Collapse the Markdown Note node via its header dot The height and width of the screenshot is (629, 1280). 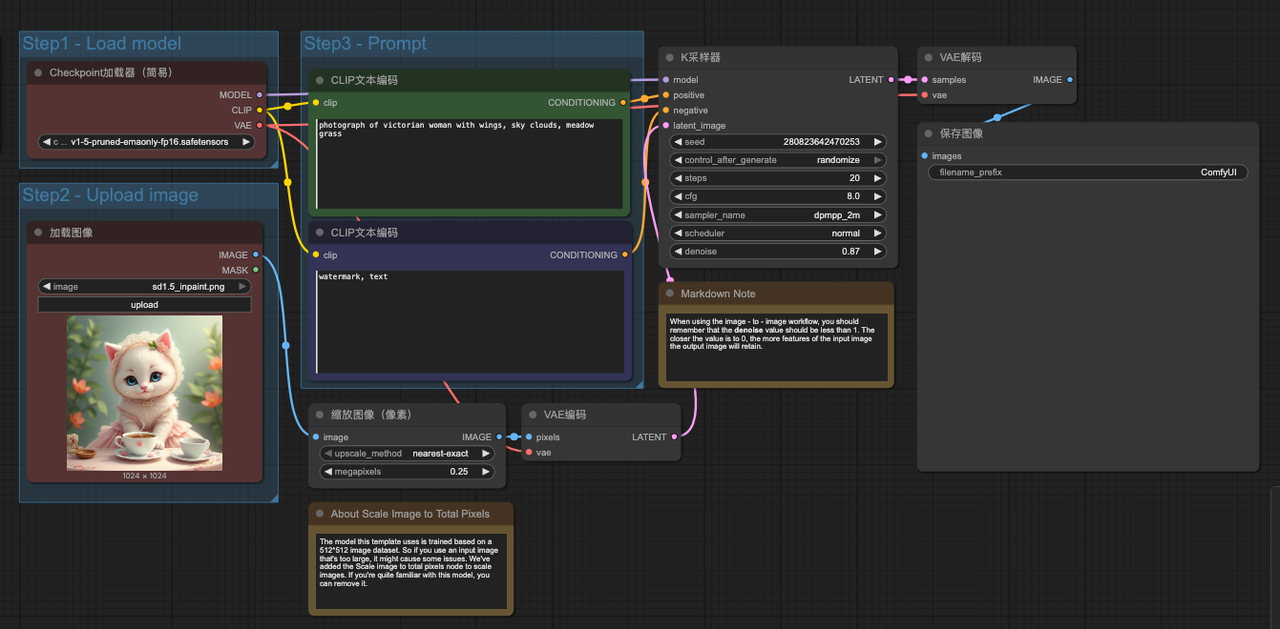coord(668,294)
